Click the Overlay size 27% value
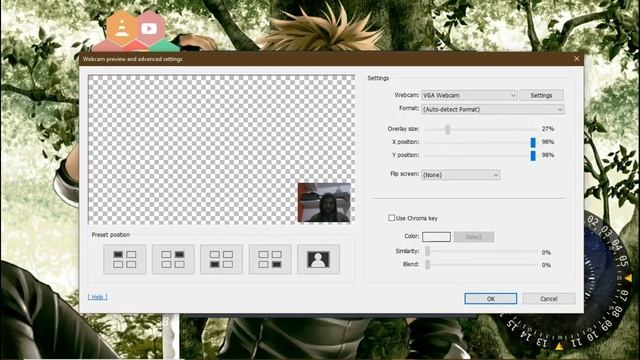This screenshot has height=360, width=640. [547, 129]
